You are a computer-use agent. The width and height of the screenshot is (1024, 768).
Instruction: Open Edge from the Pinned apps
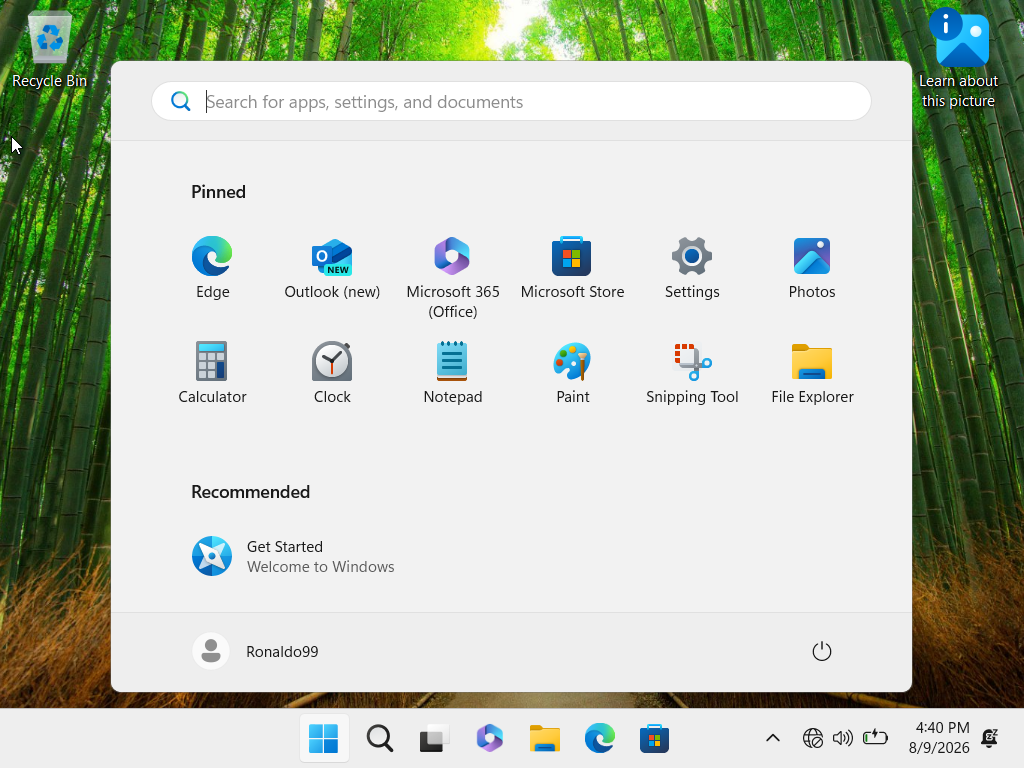tap(212, 268)
